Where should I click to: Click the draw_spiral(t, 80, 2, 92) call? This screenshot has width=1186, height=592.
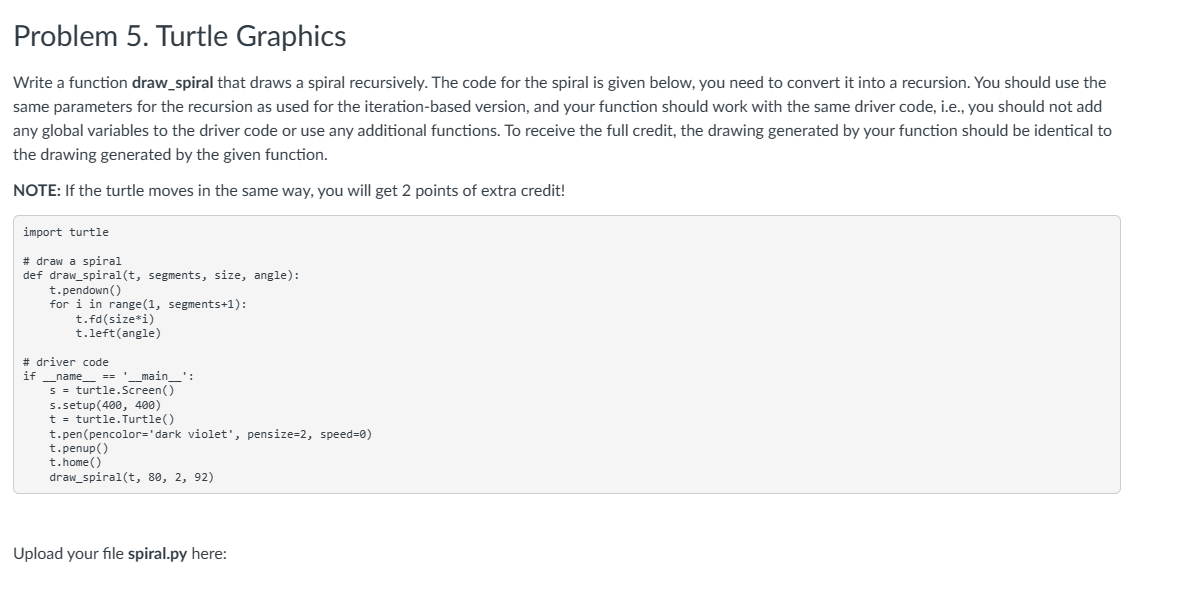[x=131, y=478]
